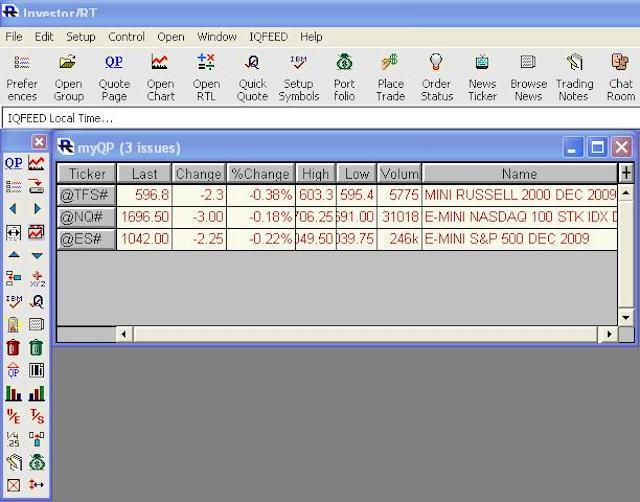Open the Control menu
Image resolution: width=640 pixels, height=502 pixels.
pyautogui.click(x=127, y=37)
